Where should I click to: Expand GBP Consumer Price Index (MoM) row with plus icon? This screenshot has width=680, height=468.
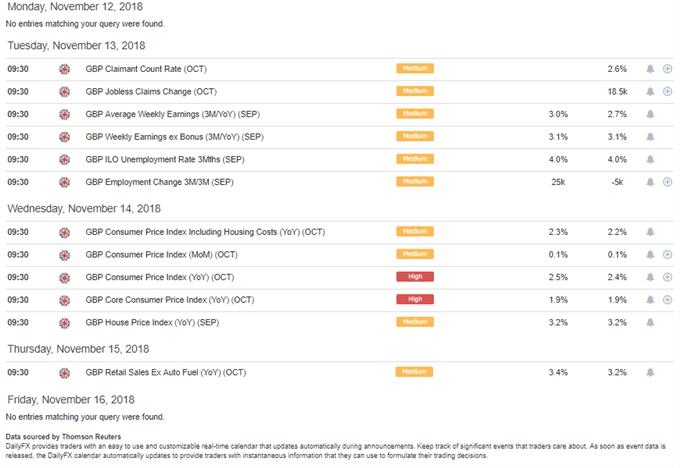tap(667, 254)
